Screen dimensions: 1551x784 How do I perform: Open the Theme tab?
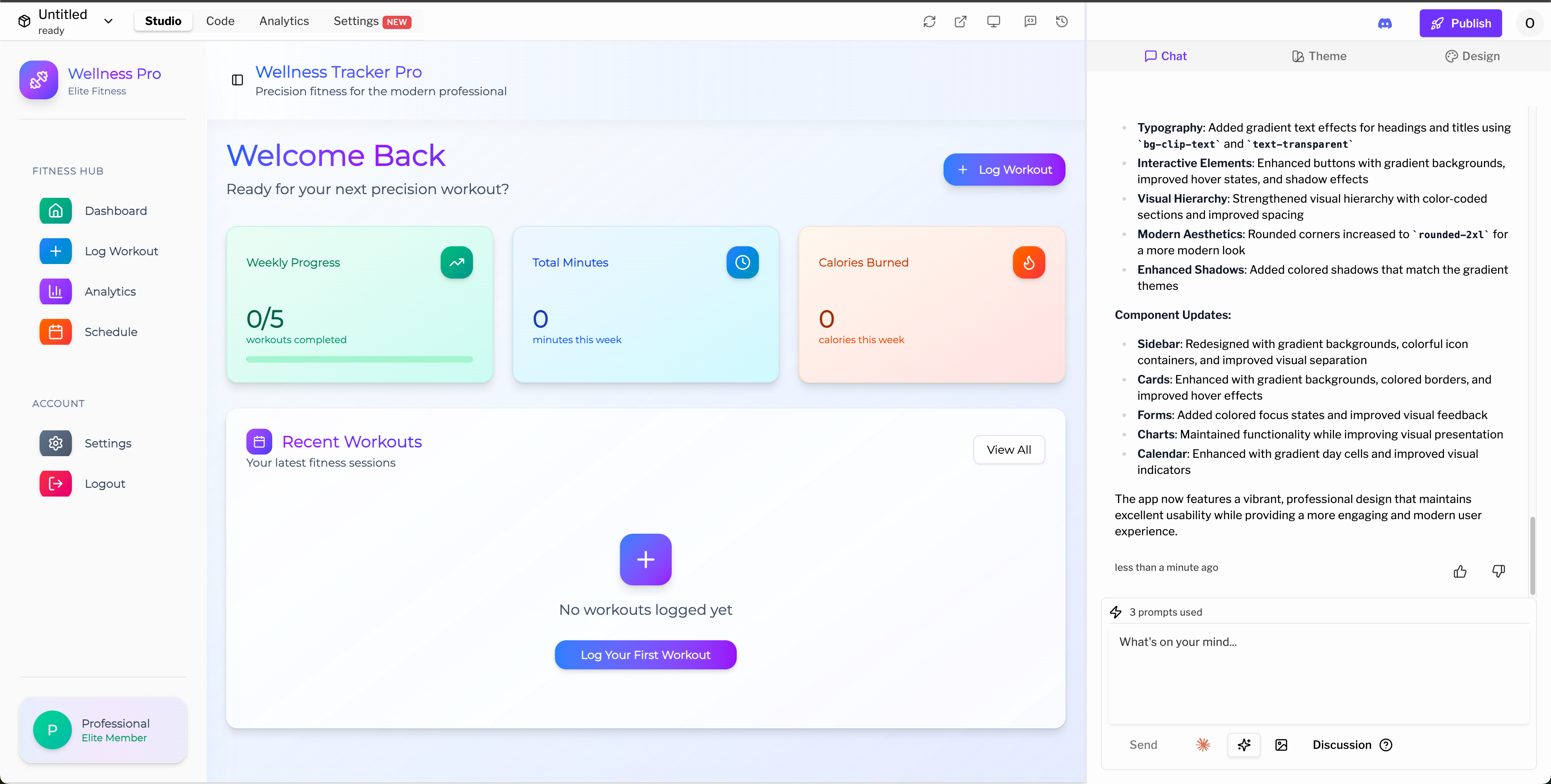[x=1319, y=56]
